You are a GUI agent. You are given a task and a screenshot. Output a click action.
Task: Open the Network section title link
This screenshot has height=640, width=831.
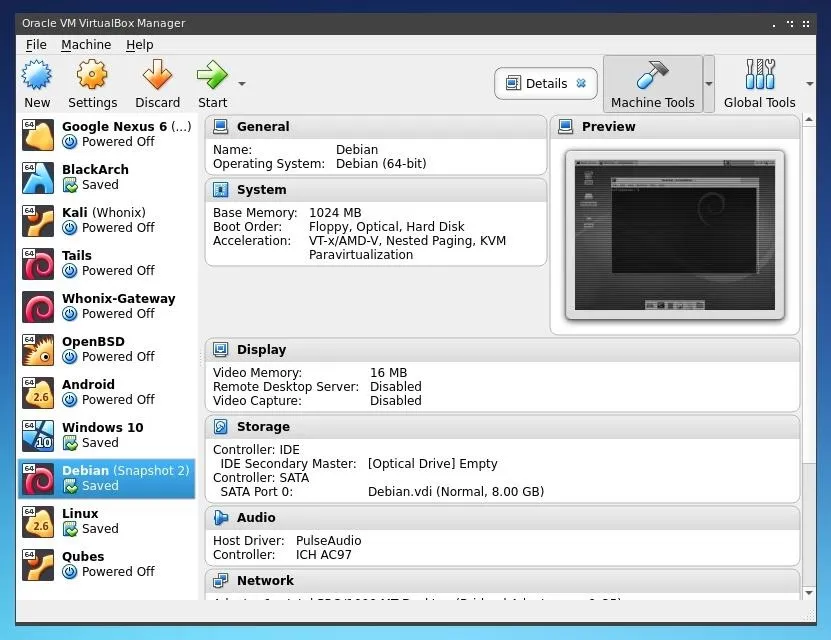click(265, 581)
